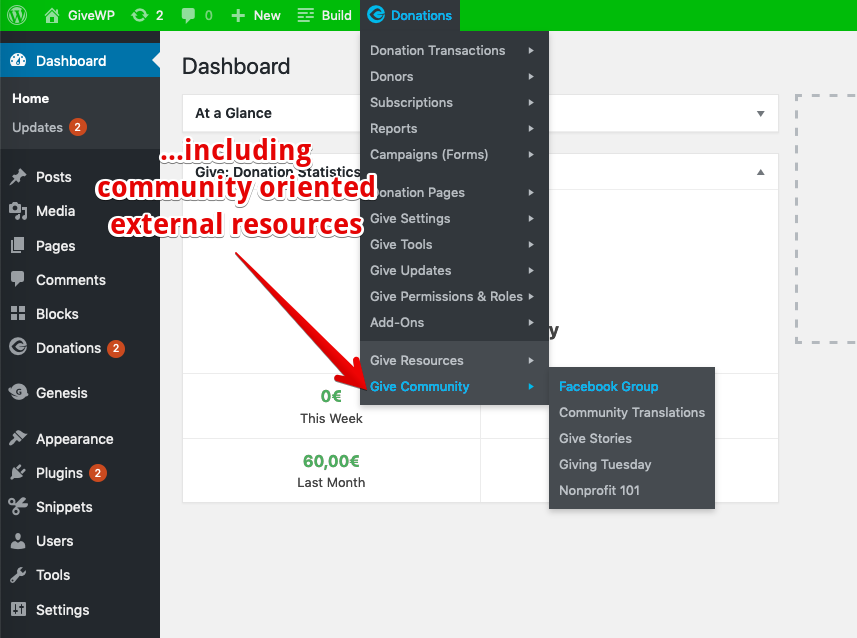Click the Donations Give icon in sidebar
Viewport: 857px width, 638px height.
click(18, 347)
